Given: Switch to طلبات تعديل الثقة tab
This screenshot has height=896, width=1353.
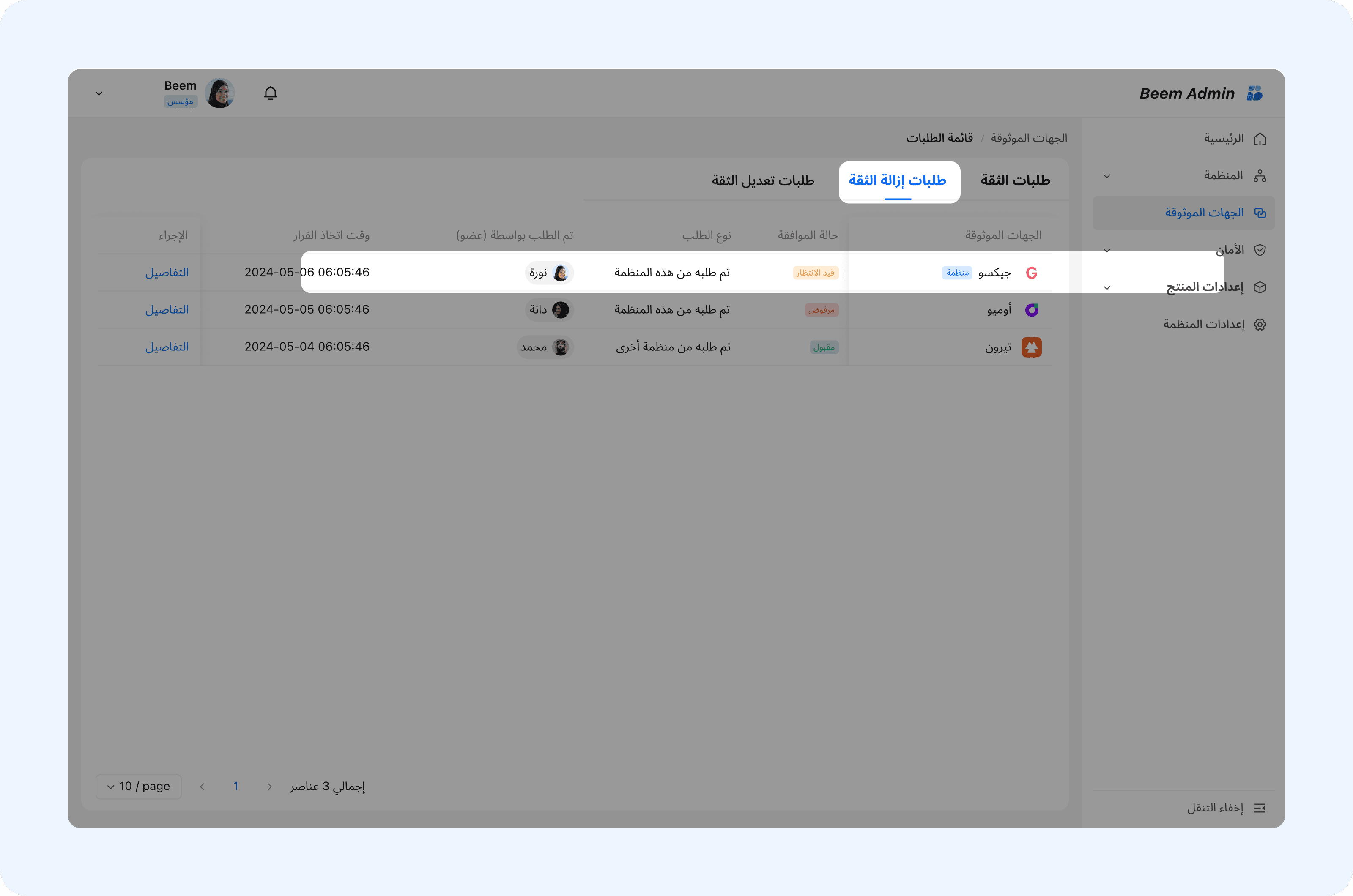Looking at the screenshot, I should pyautogui.click(x=762, y=180).
